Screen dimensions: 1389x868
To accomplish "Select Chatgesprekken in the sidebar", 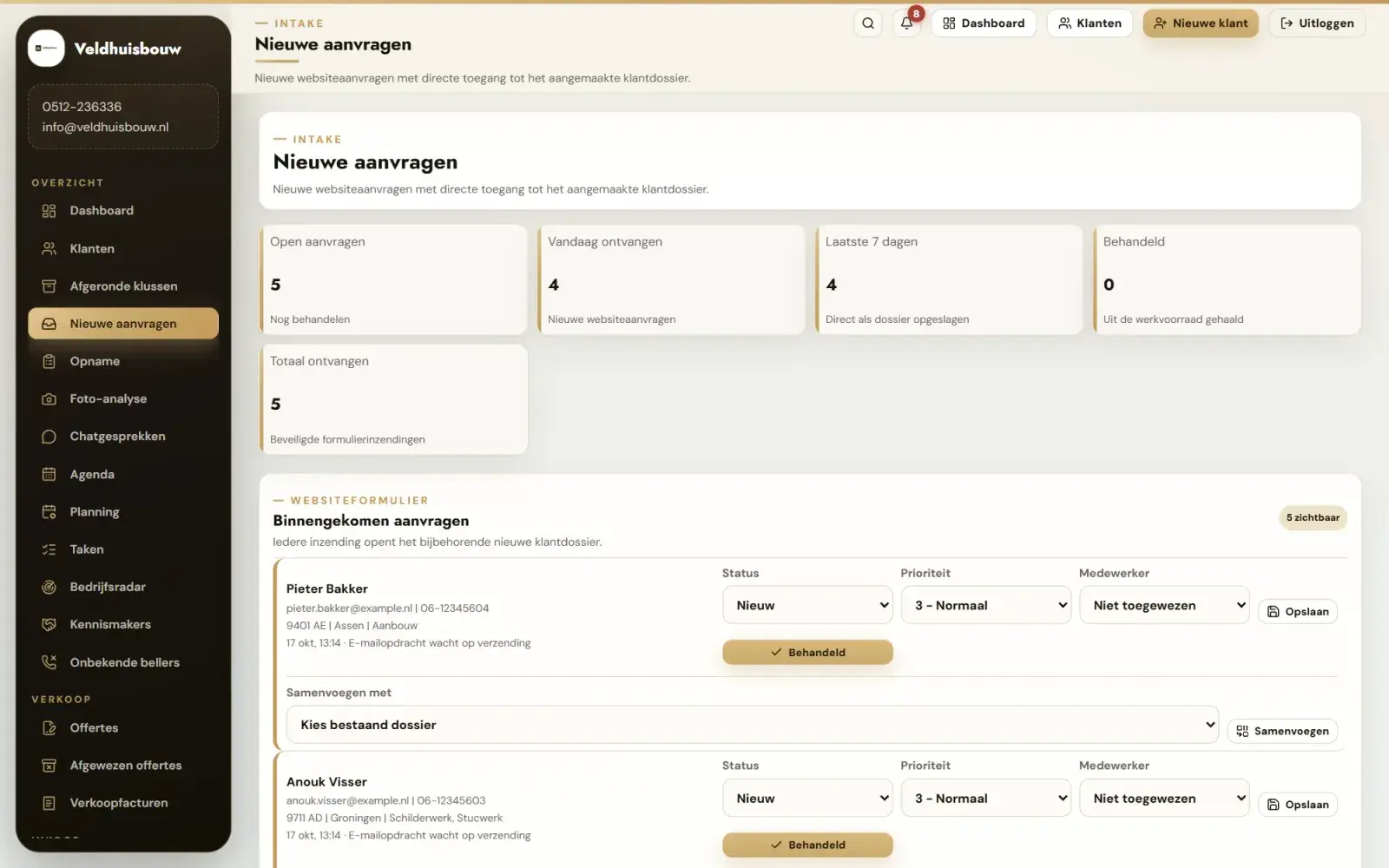I will pyautogui.click(x=123, y=437).
